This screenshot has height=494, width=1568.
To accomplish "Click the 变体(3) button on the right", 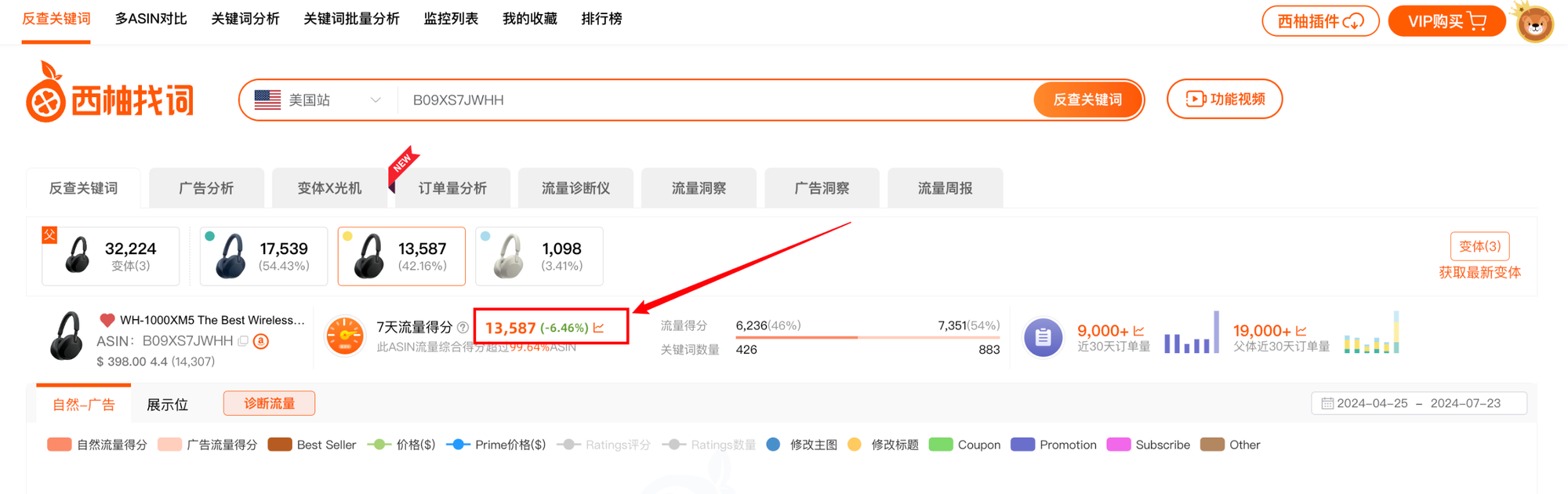I will pos(1479,246).
